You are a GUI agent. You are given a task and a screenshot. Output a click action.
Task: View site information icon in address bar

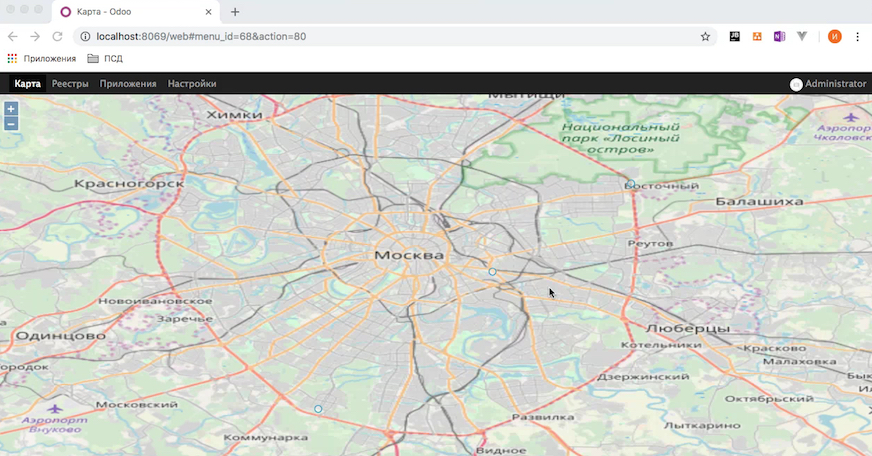coord(85,37)
